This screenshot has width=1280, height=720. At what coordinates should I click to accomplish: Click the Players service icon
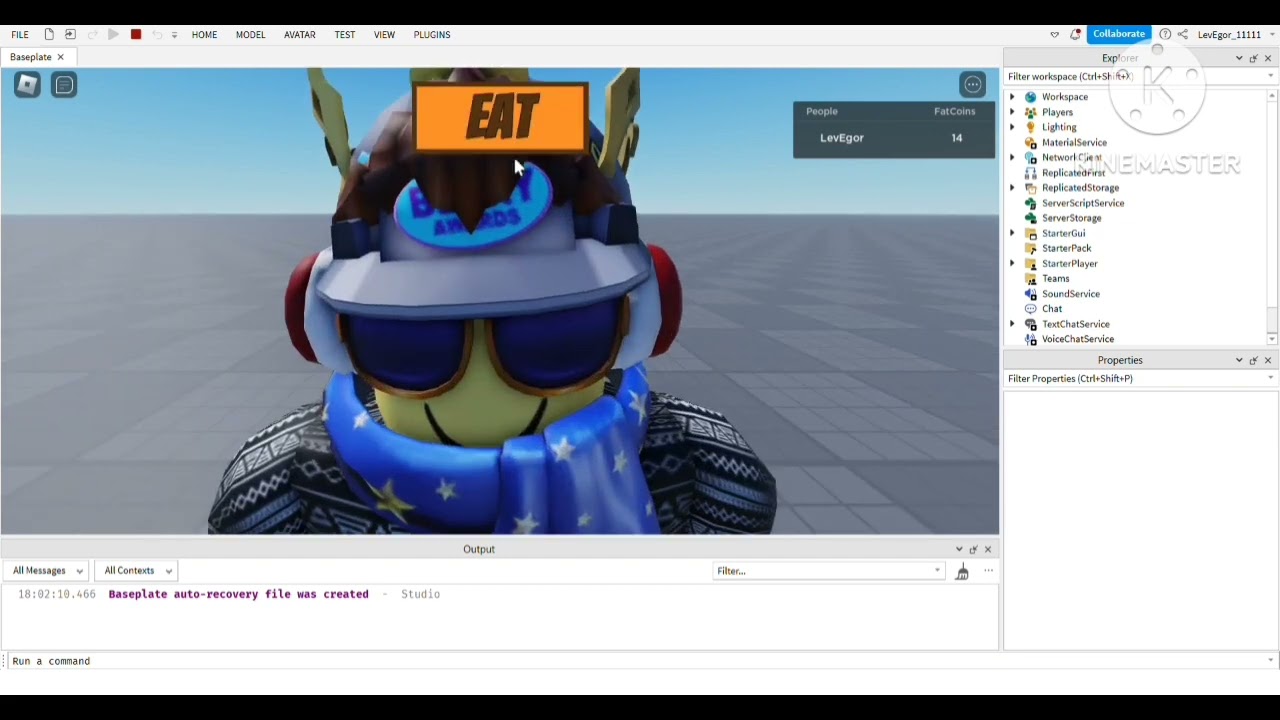tap(1031, 112)
